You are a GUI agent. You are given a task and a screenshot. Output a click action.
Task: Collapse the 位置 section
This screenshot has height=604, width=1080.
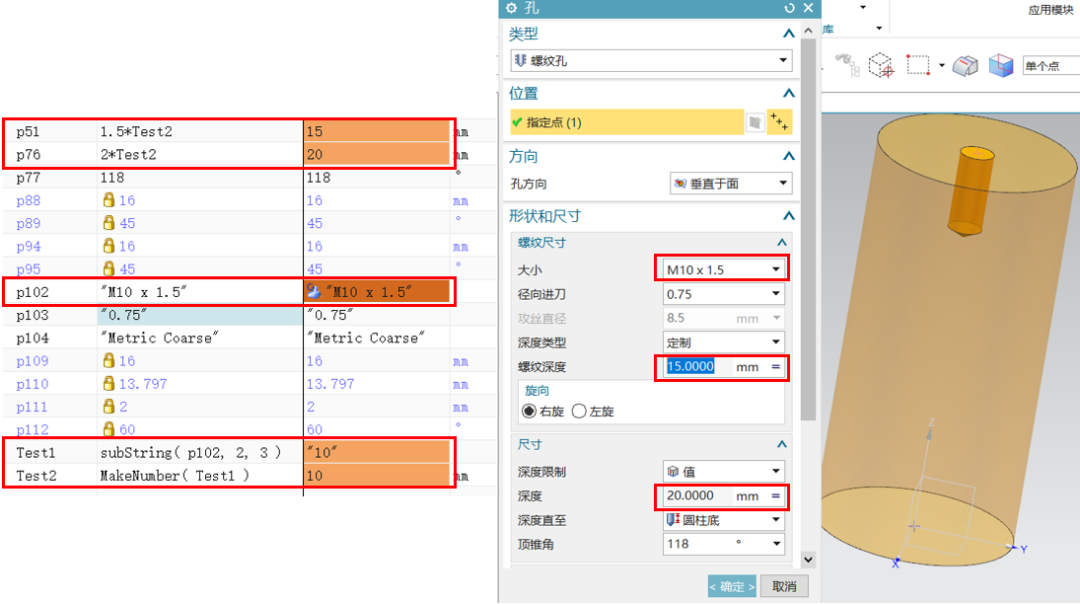click(789, 93)
